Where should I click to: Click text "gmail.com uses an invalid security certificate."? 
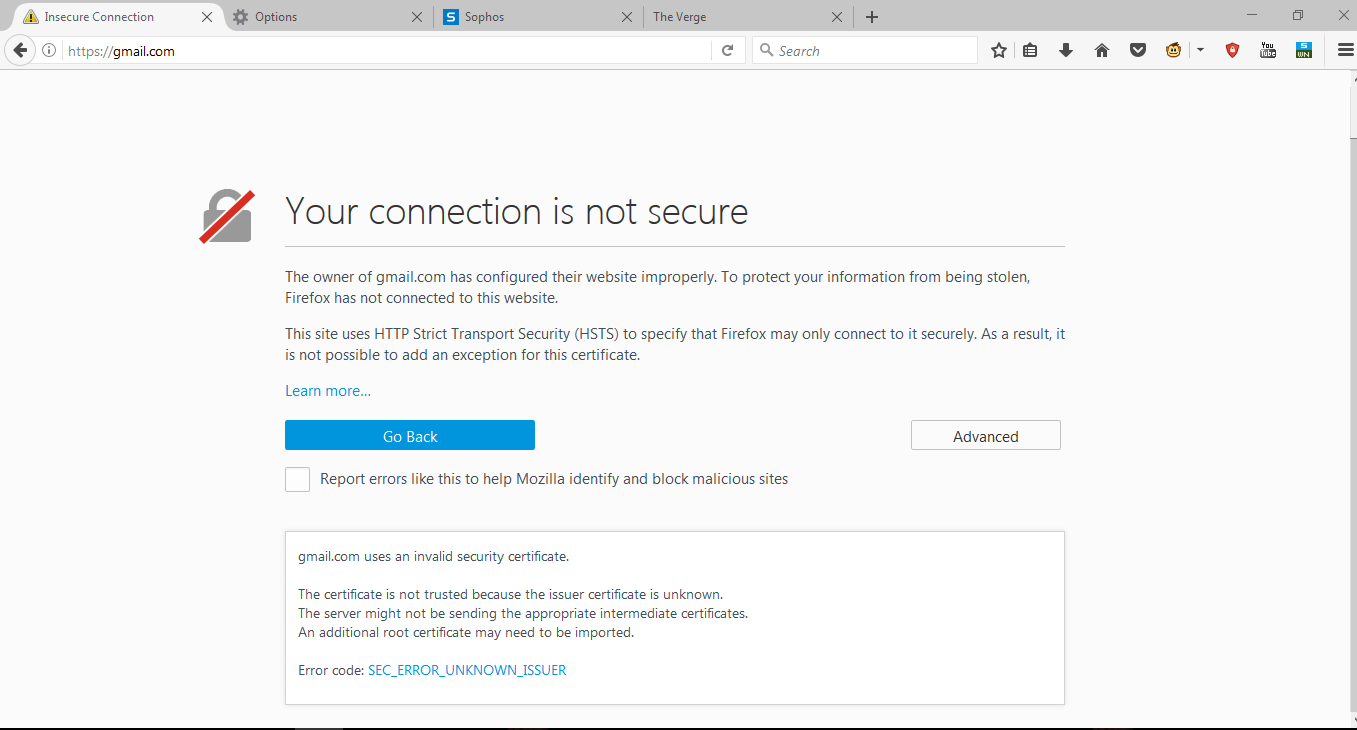click(433, 557)
